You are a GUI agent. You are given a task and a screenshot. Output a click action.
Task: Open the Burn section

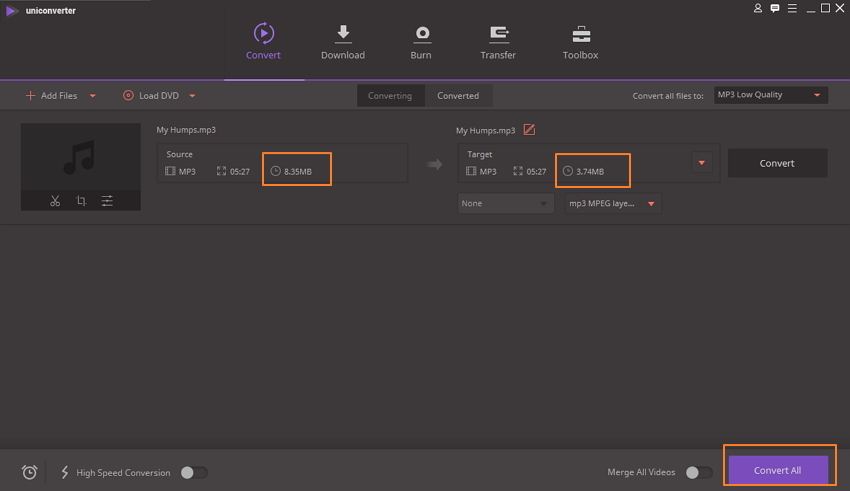coord(421,42)
